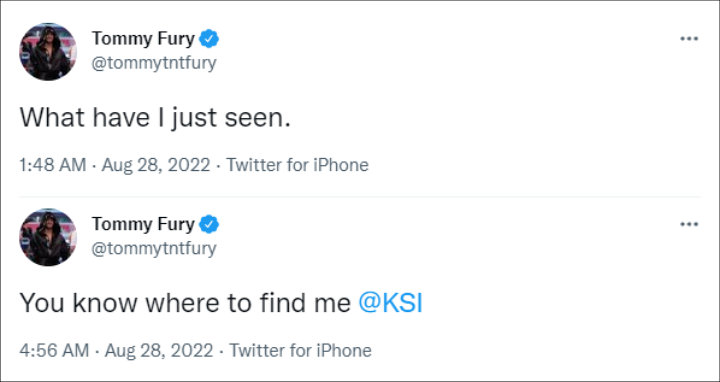Click the verified badge on the first tweet
Screen dimensions: 720x382
tap(209, 39)
